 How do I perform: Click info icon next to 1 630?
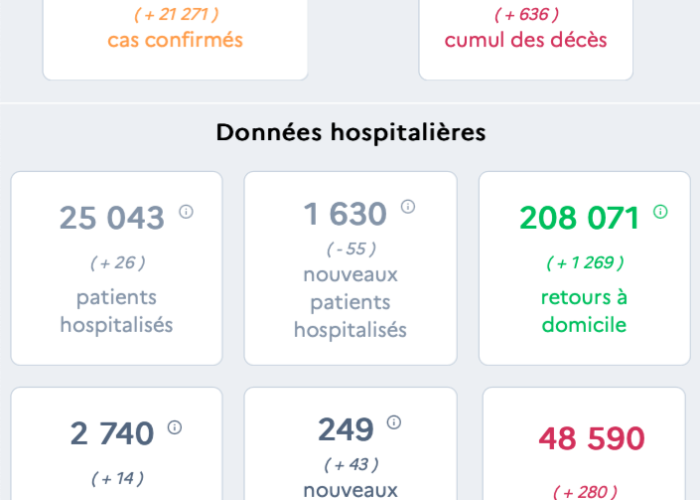click(408, 207)
